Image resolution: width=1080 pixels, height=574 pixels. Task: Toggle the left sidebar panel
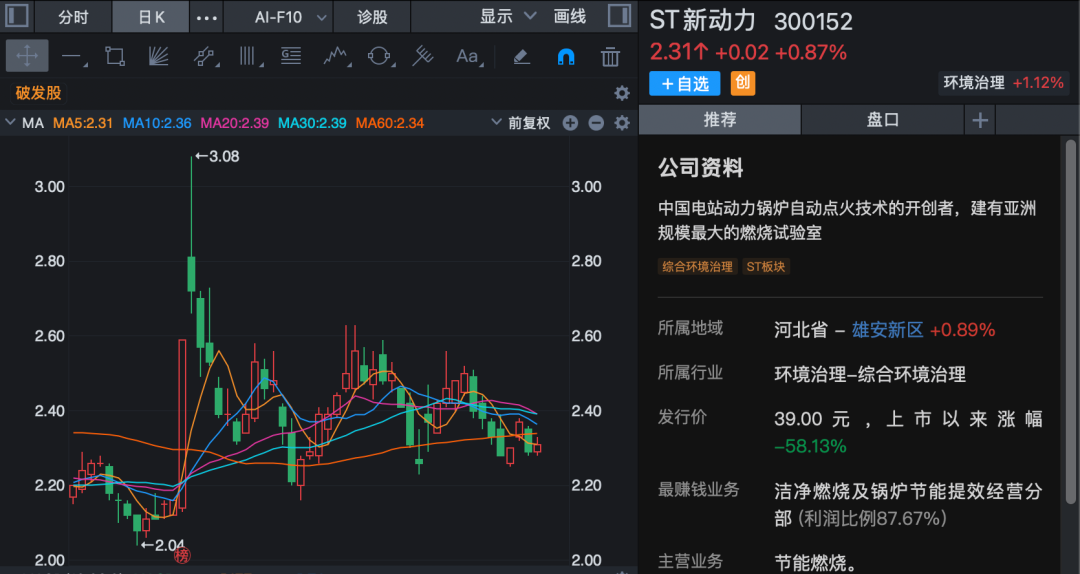(17, 17)
